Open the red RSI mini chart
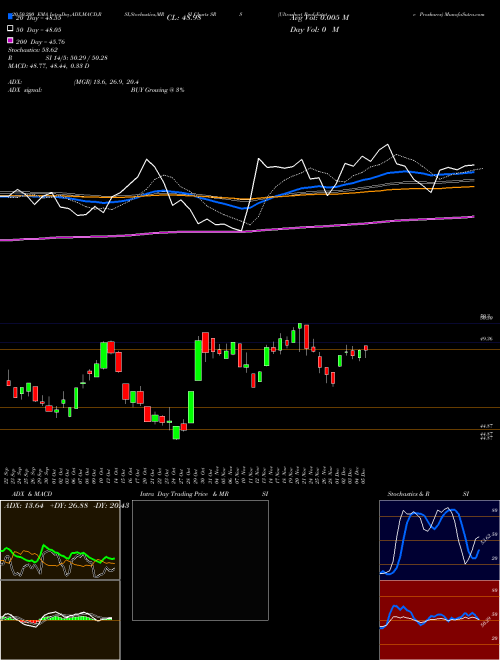Image resolution: width=500 pixels, height=660 pixels. click(x=439, y=620)
